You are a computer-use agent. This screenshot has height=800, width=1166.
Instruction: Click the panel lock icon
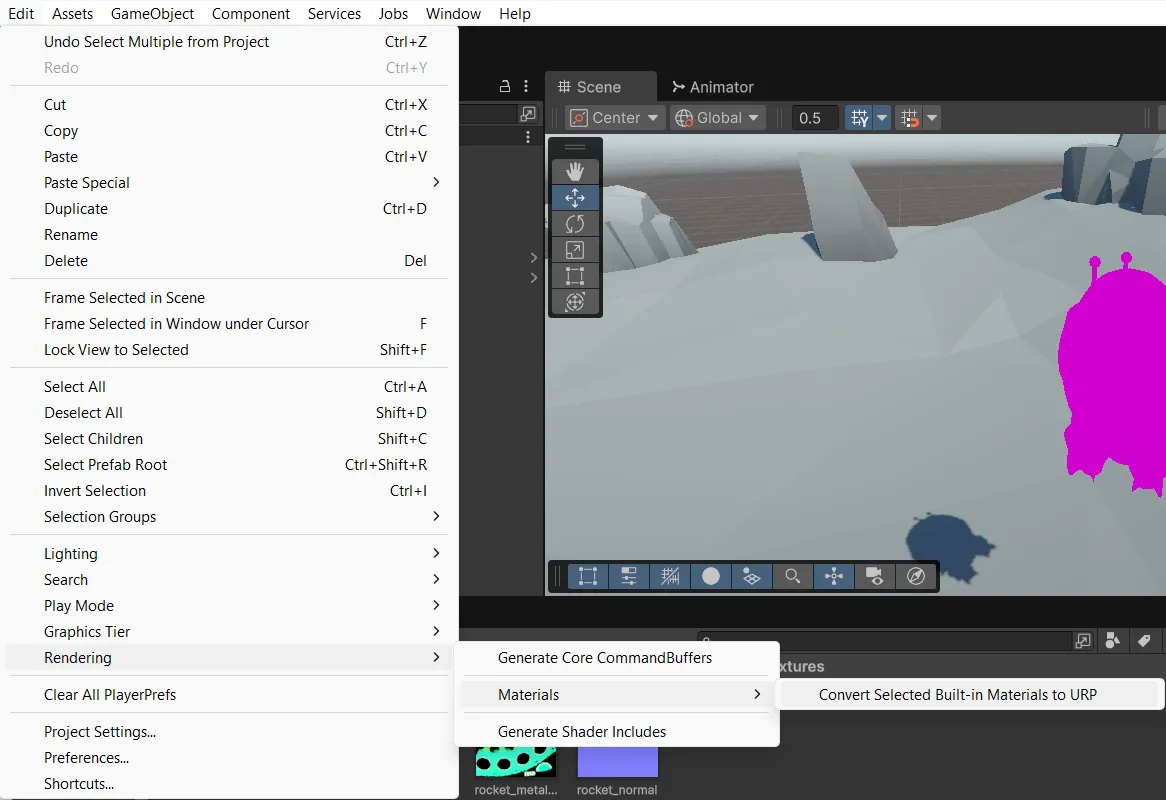coord(505,86)
